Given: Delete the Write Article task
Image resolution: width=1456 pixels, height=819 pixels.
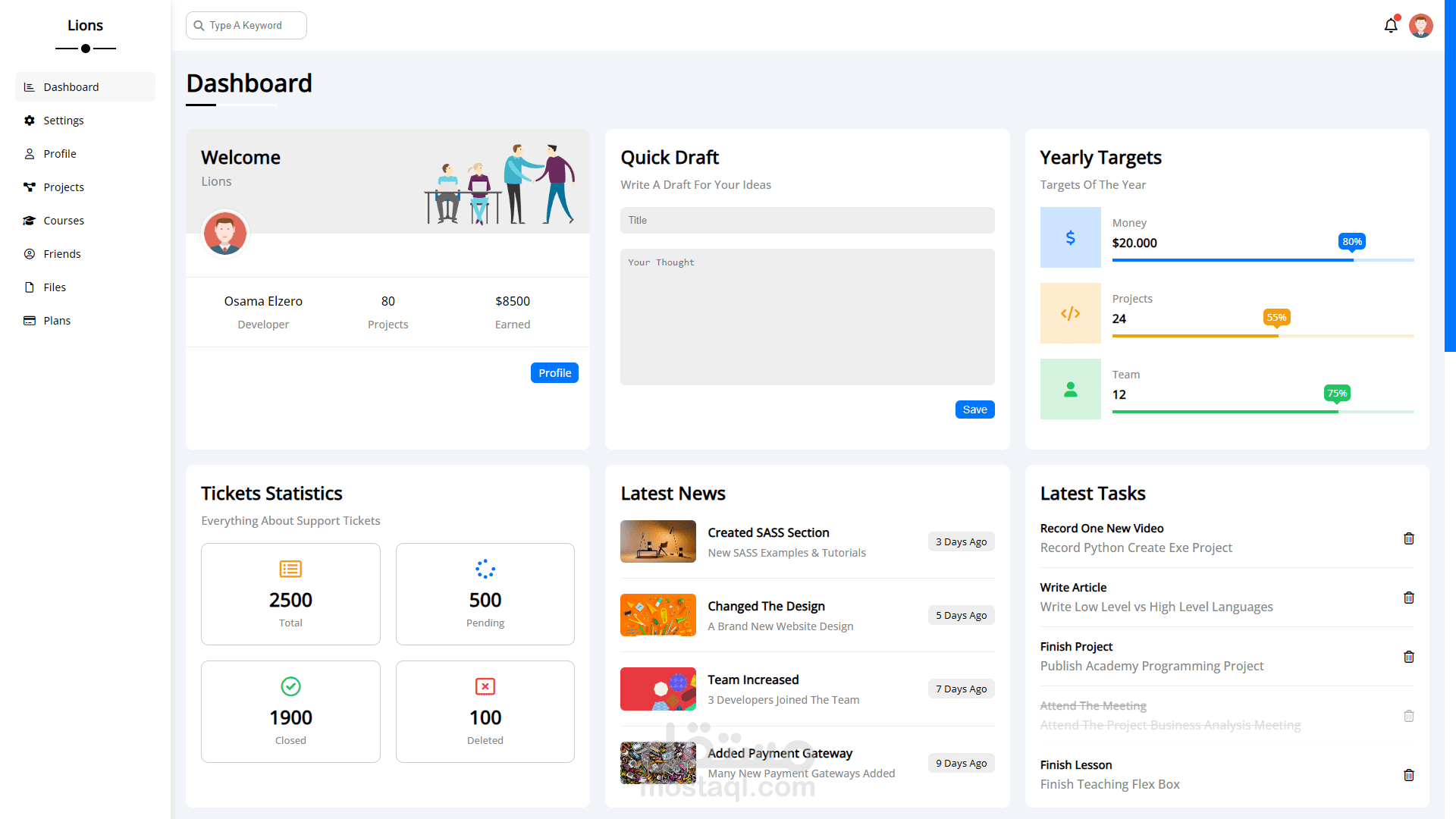Looking at the screenshot, I should coord(1409,598).
